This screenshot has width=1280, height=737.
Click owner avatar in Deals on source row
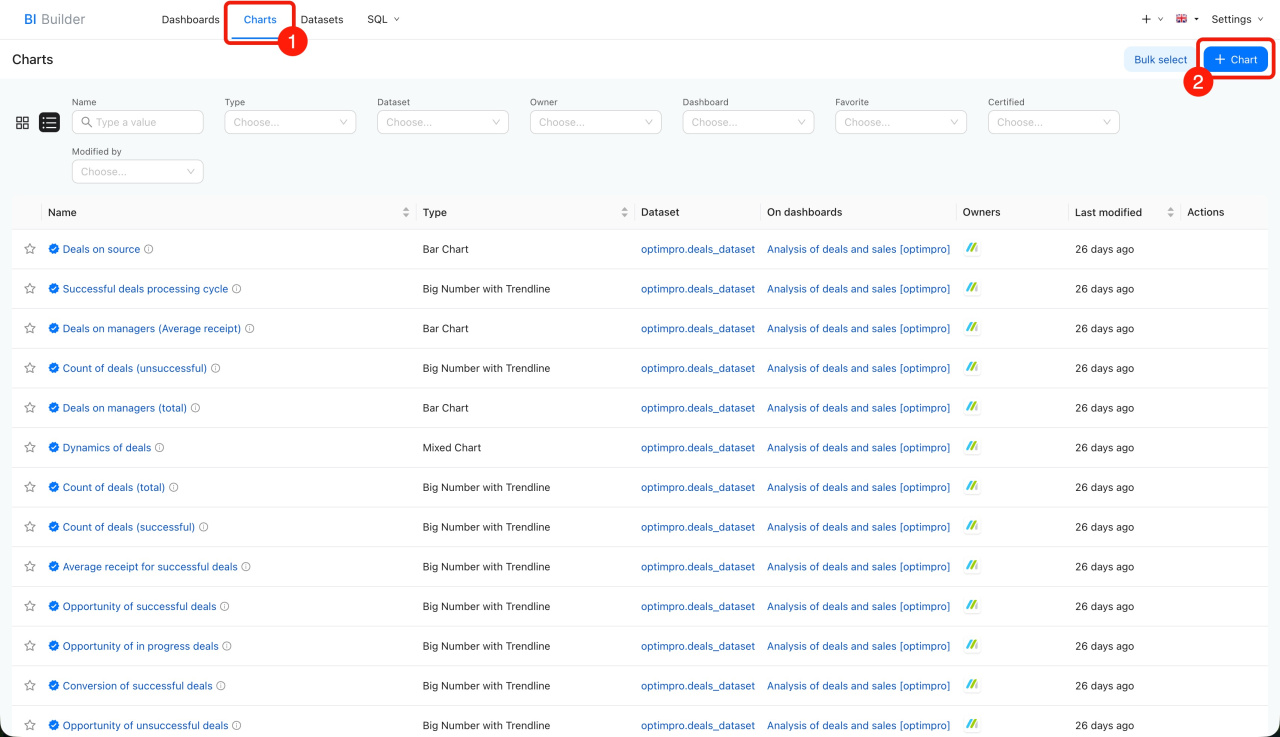pos(971,249)
